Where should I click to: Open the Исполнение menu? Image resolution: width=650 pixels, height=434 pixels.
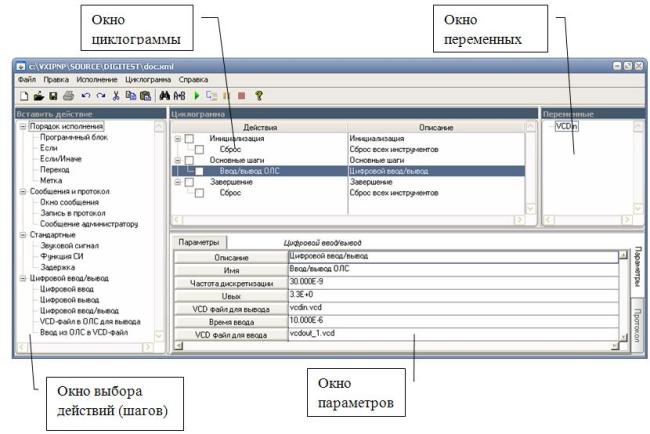(97, 79)
